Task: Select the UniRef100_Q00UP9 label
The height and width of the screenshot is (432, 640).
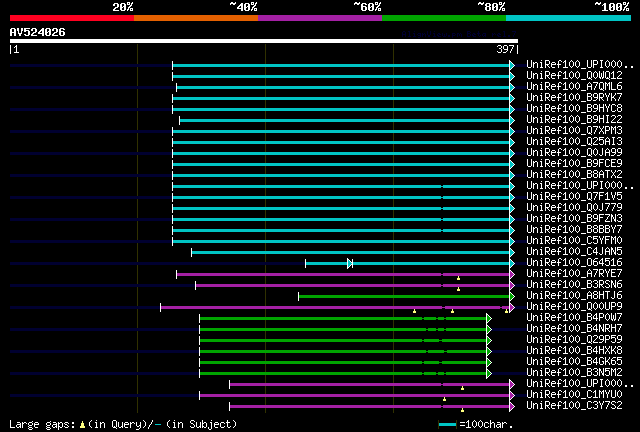Action: [x=574, y=307]
